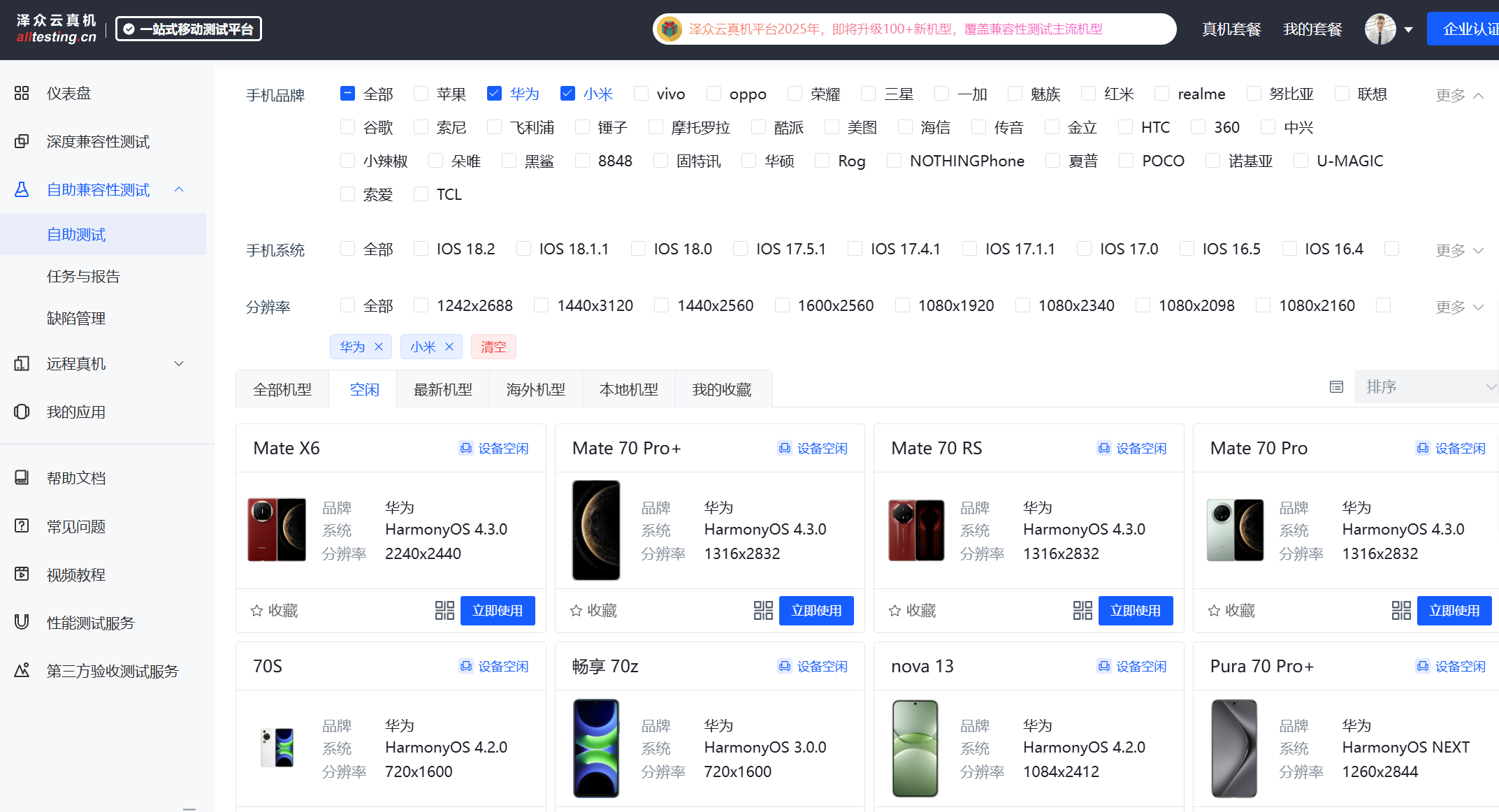1499x812 pixels.
Task: Switch to the 全部机型 tab
Action: coord(282,389)
